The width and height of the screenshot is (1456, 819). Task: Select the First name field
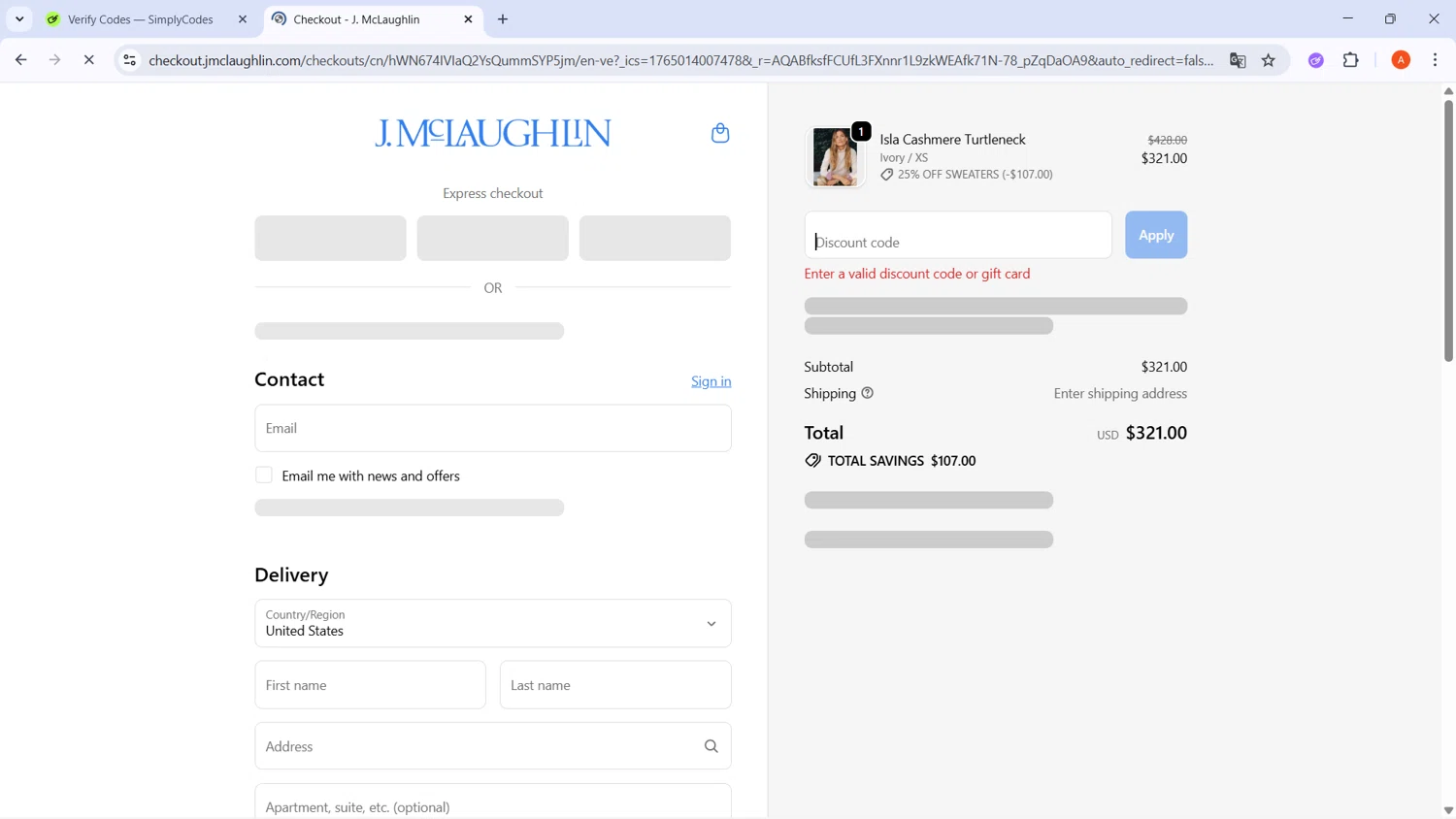click(370, 685)
